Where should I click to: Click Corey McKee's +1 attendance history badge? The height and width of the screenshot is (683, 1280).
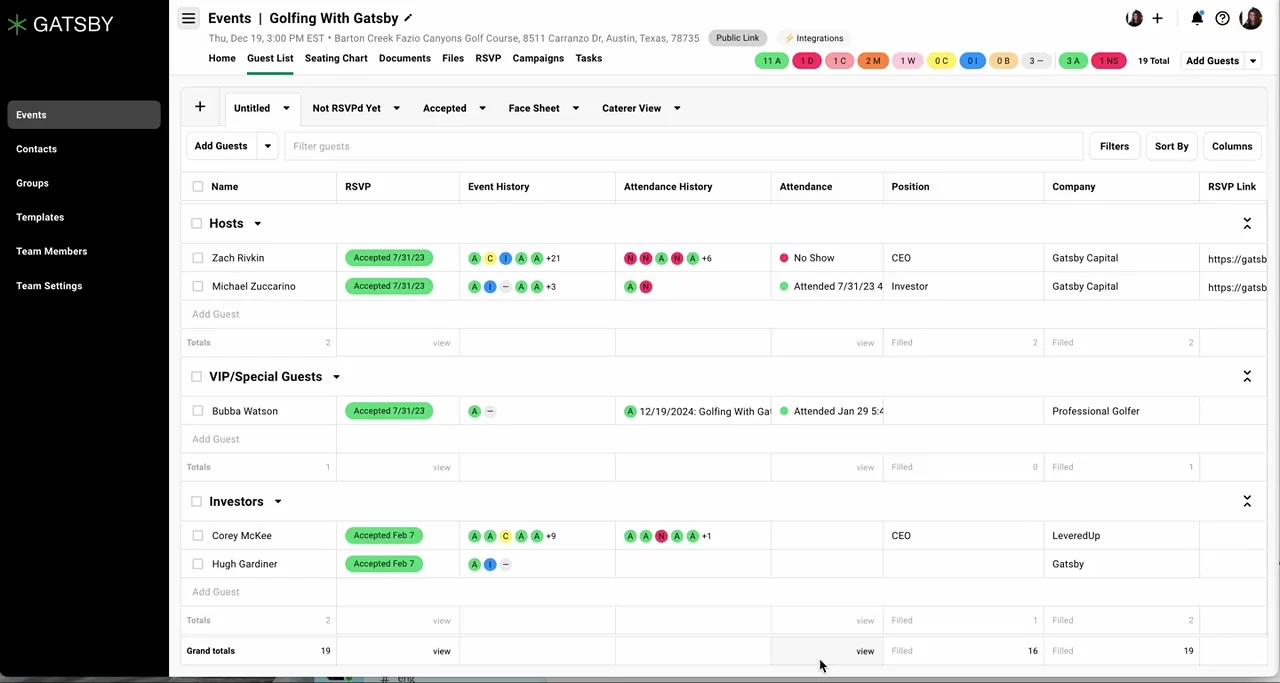tap(706, 536)
